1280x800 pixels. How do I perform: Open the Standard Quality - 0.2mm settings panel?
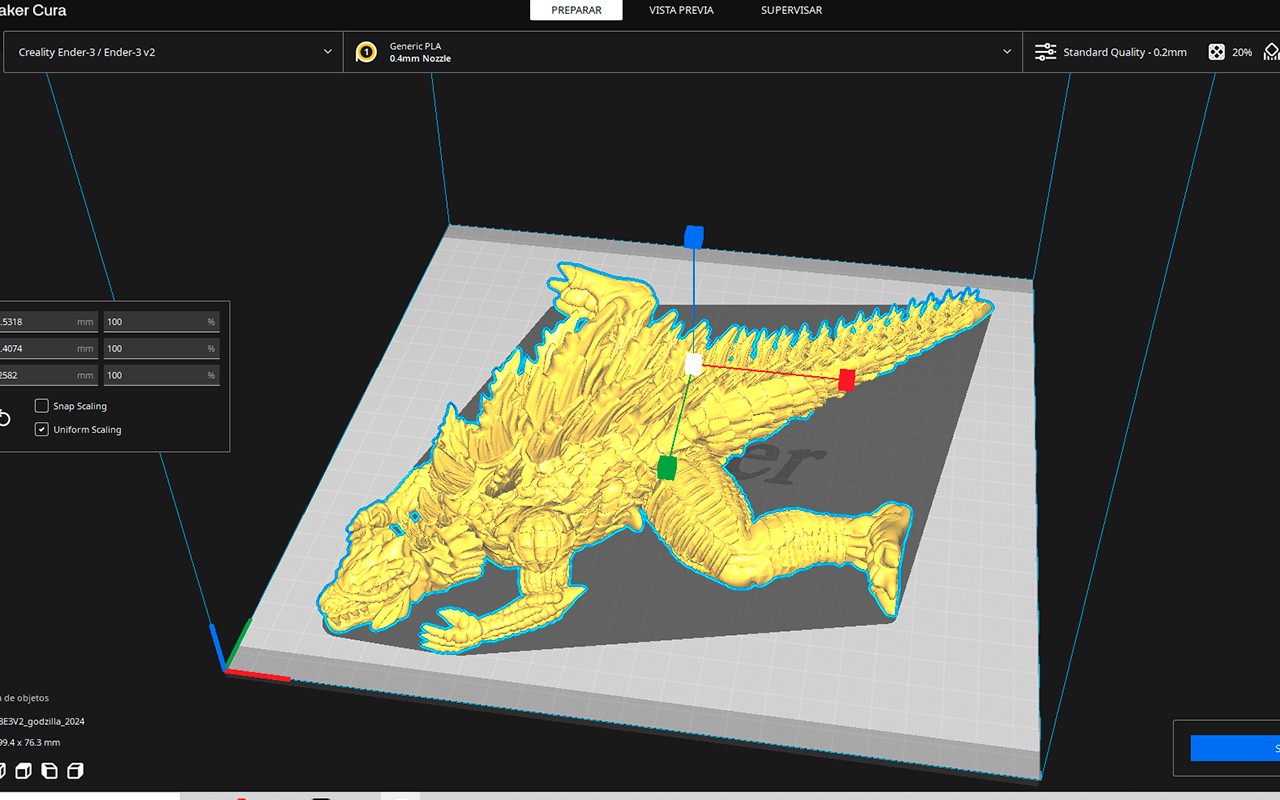(1124, 52)
